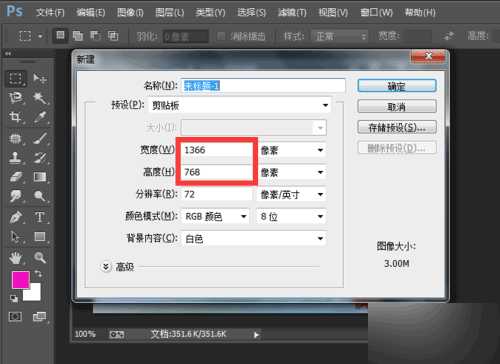Open the color mode dropdown RGB 颜色
The height and width of the screenshot is (364, 500).
(x=216, y=216)
